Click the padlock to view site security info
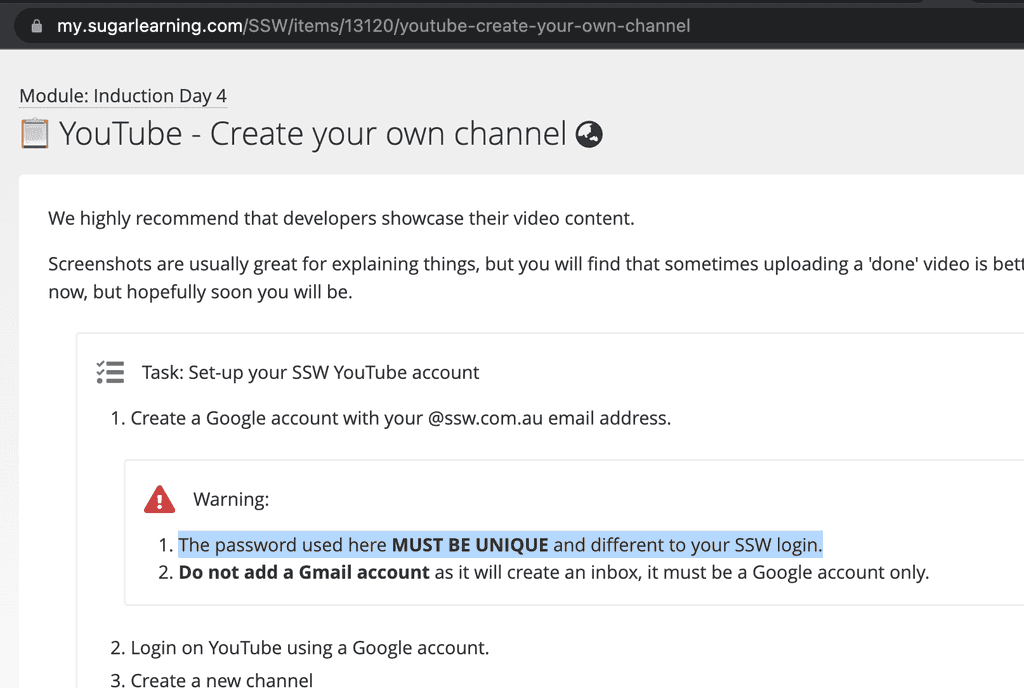The width and height of the screenshot is (1024, 688). click(36, 26)
